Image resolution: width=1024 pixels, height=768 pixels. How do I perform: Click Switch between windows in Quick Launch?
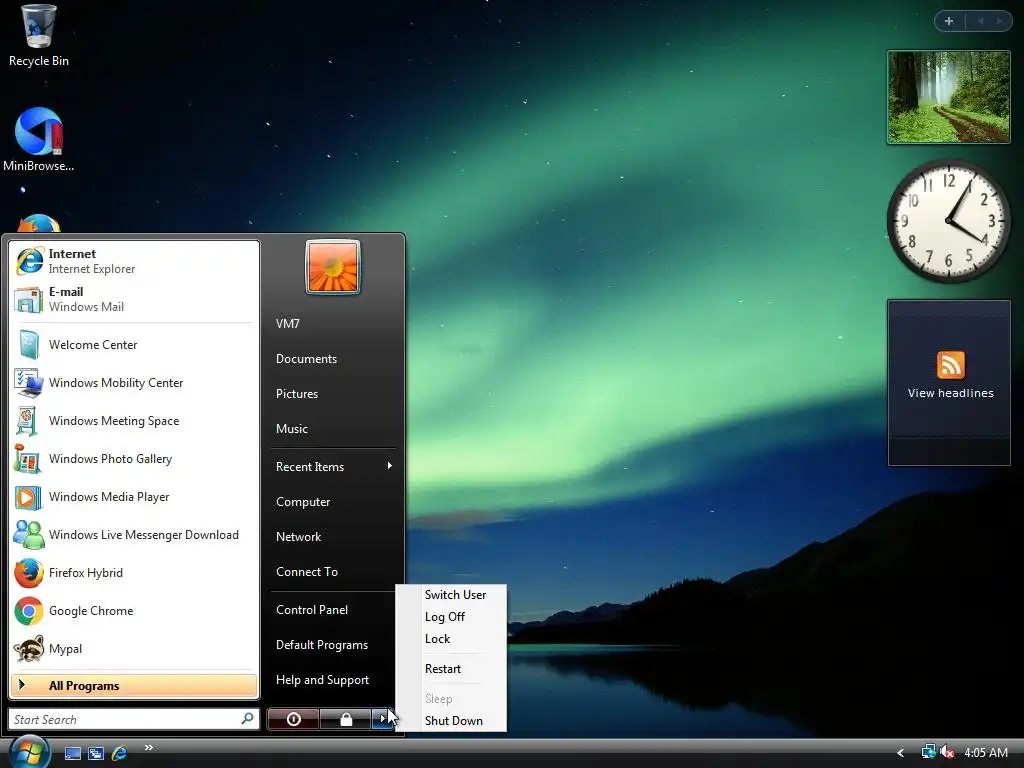96,753
